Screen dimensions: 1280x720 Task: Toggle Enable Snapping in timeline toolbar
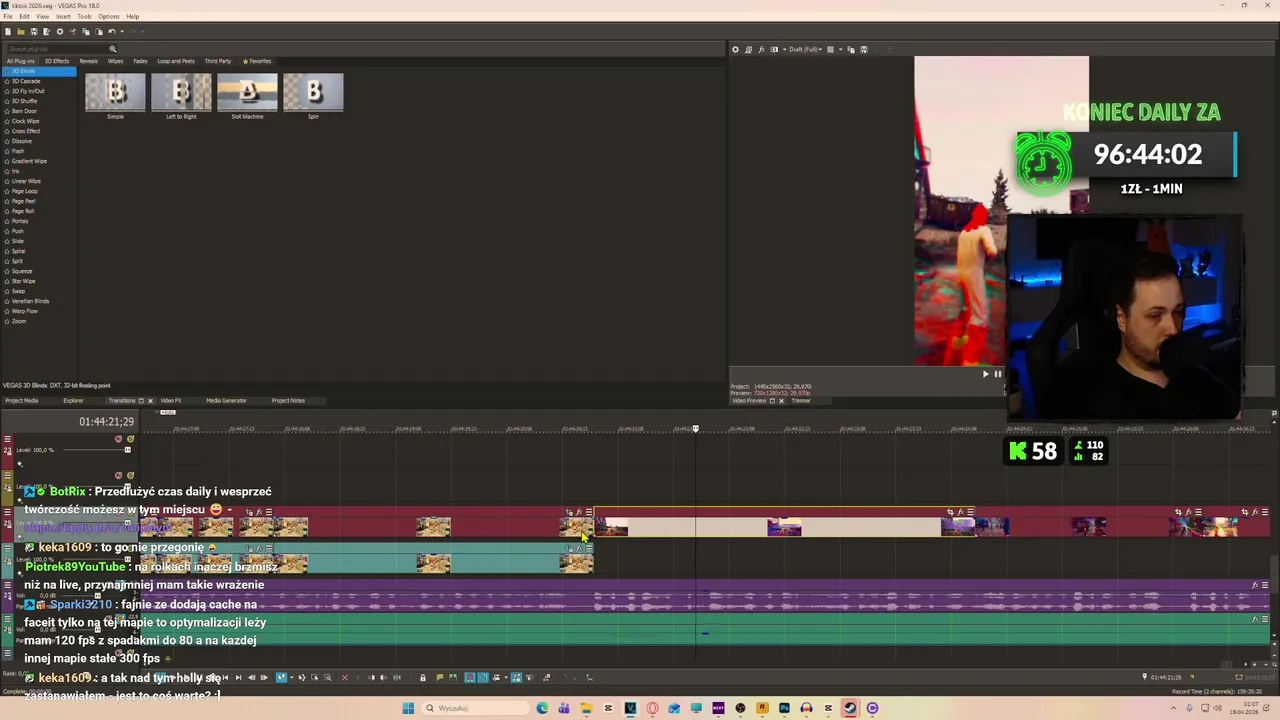pyautogui.click(x=469, y=677)
